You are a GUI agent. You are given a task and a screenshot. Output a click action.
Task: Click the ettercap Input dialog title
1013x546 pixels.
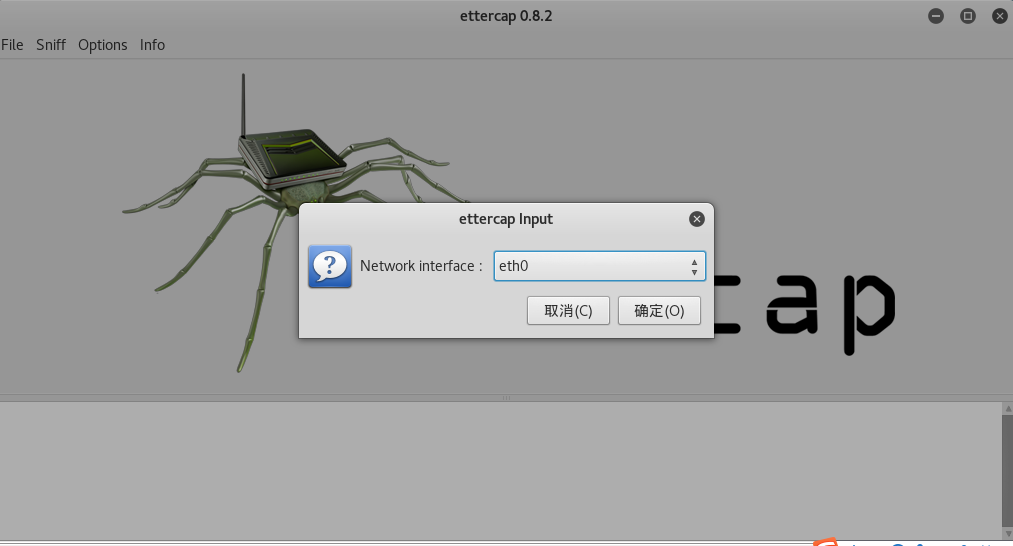point(506,219)
